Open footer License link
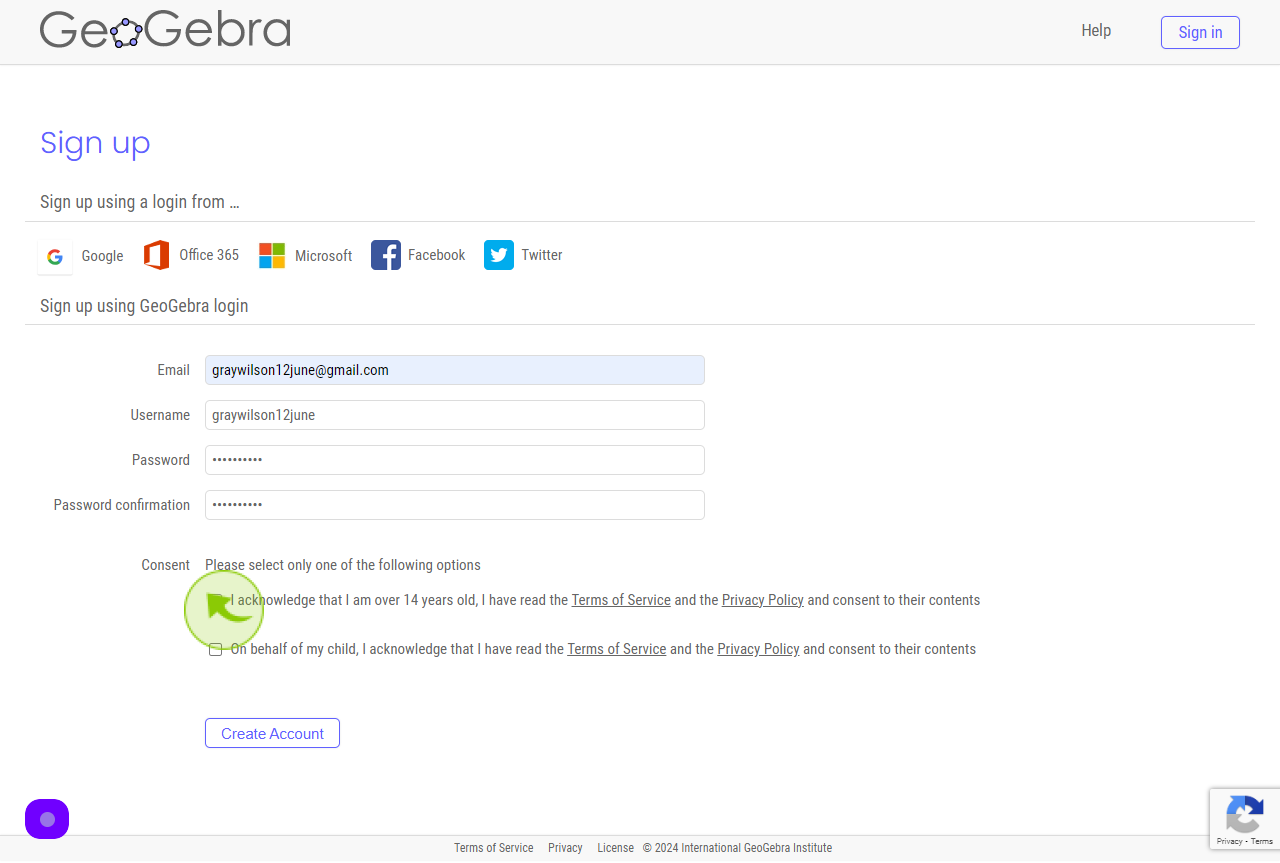The width and height of the screenshot is (1280, 863). tap(615, 848)
